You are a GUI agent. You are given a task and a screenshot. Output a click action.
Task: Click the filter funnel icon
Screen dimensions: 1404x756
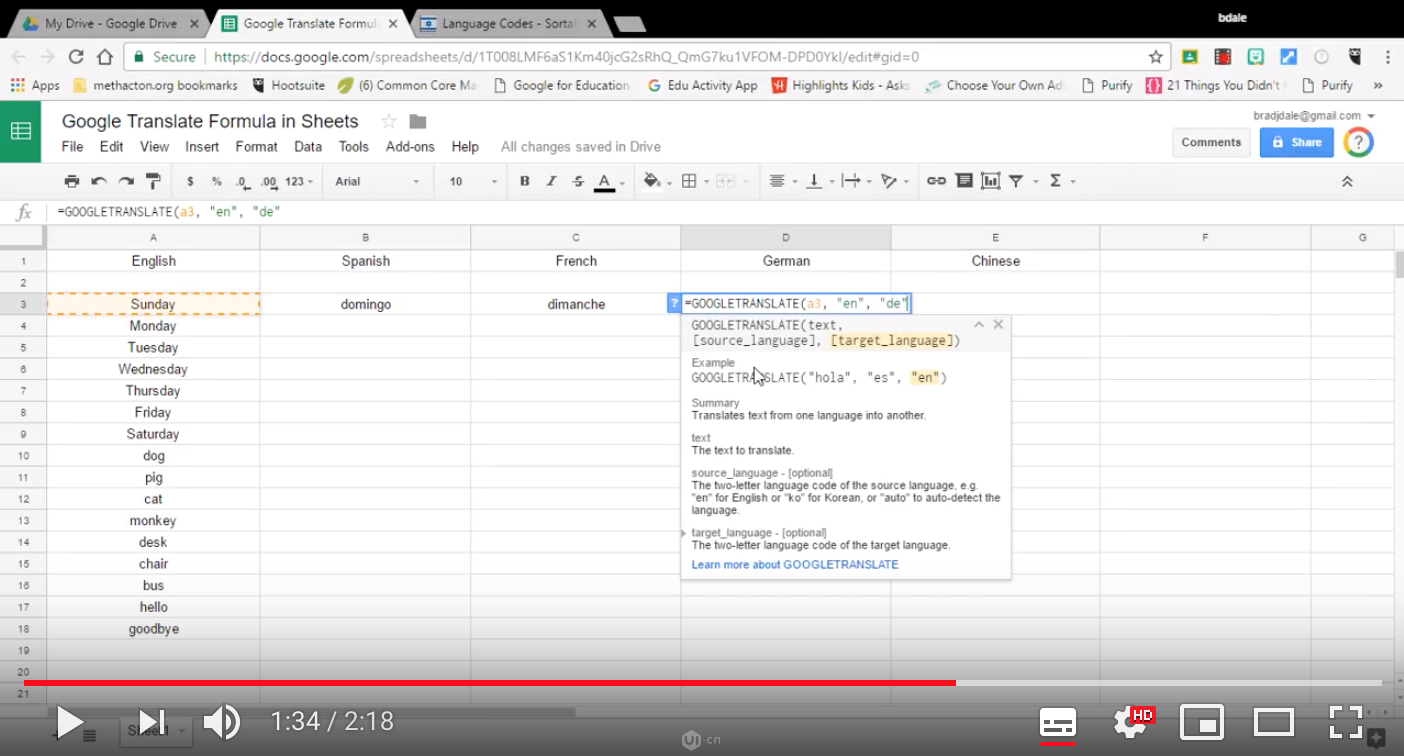1016,181
